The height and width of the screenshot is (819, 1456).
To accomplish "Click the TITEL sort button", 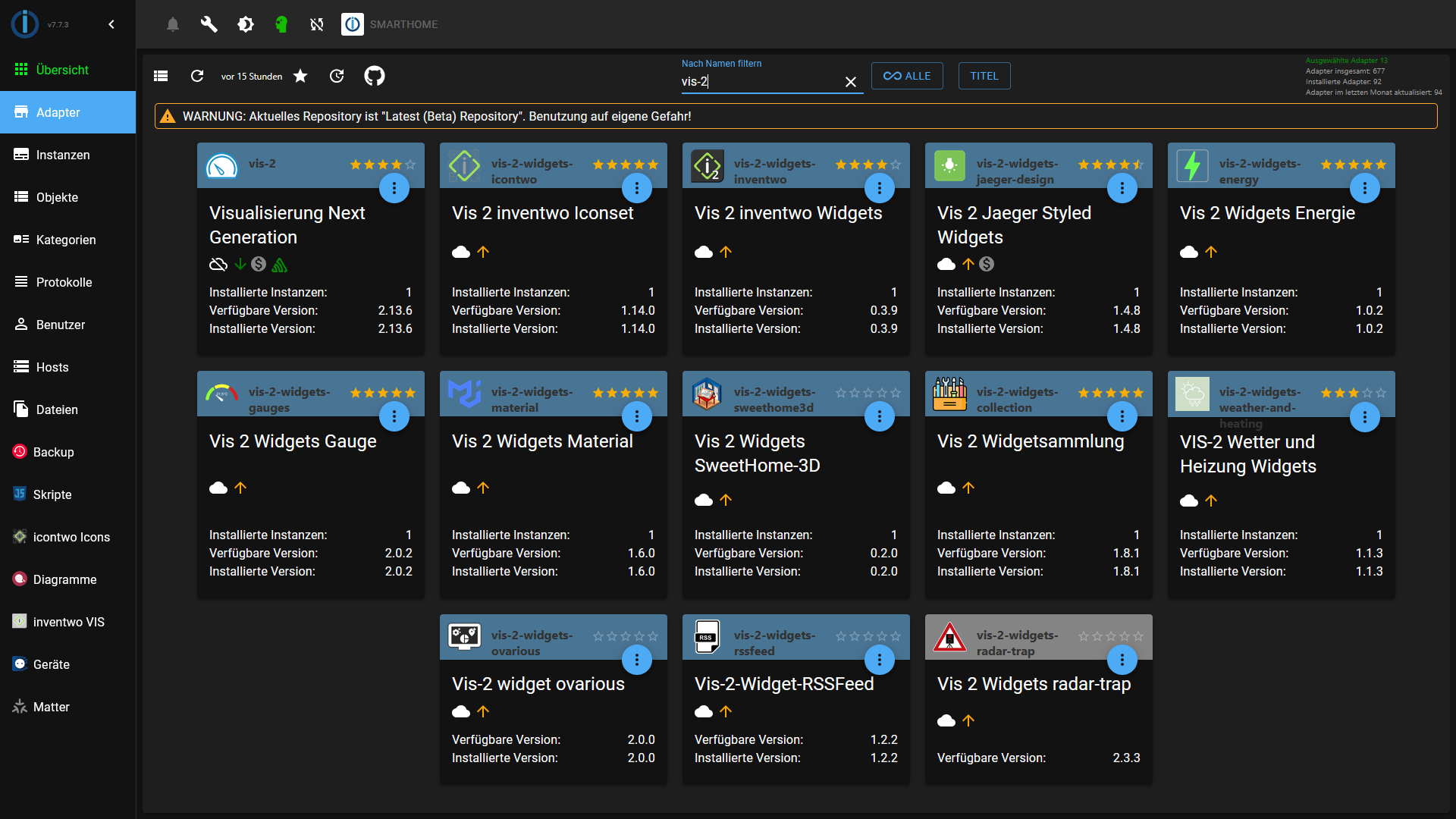I will 984,76.
